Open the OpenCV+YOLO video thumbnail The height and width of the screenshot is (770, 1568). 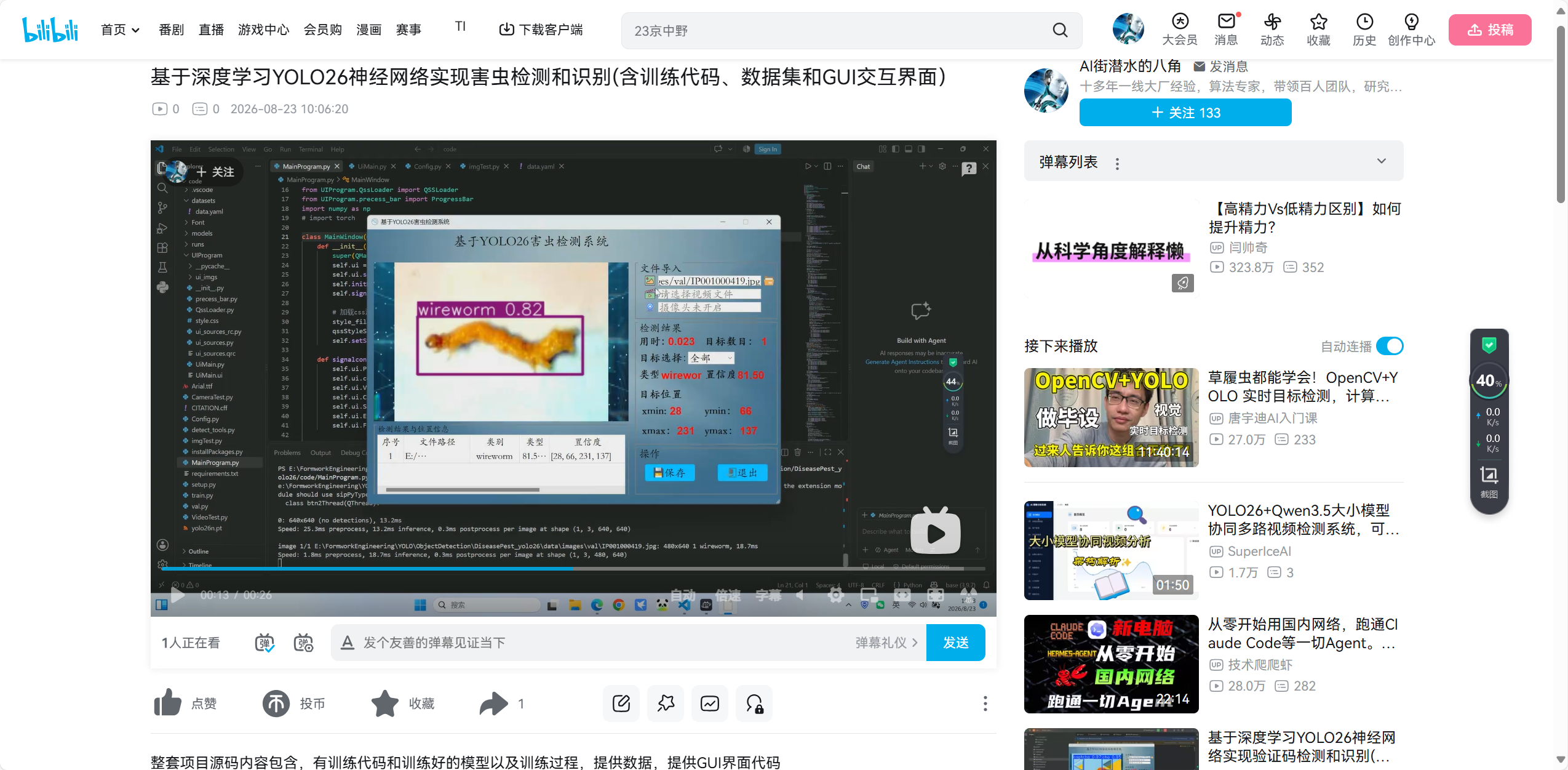[x=1111, y=417]
